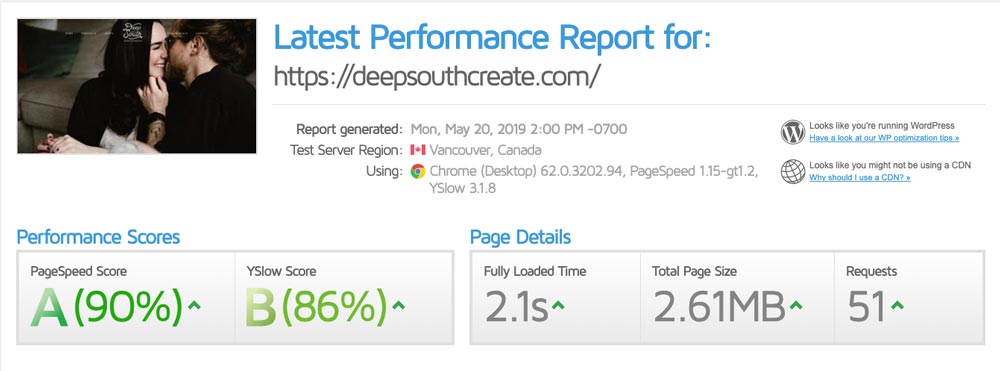
Task: Click the green arrow next to YSlow Score
Action: (399, 305)
